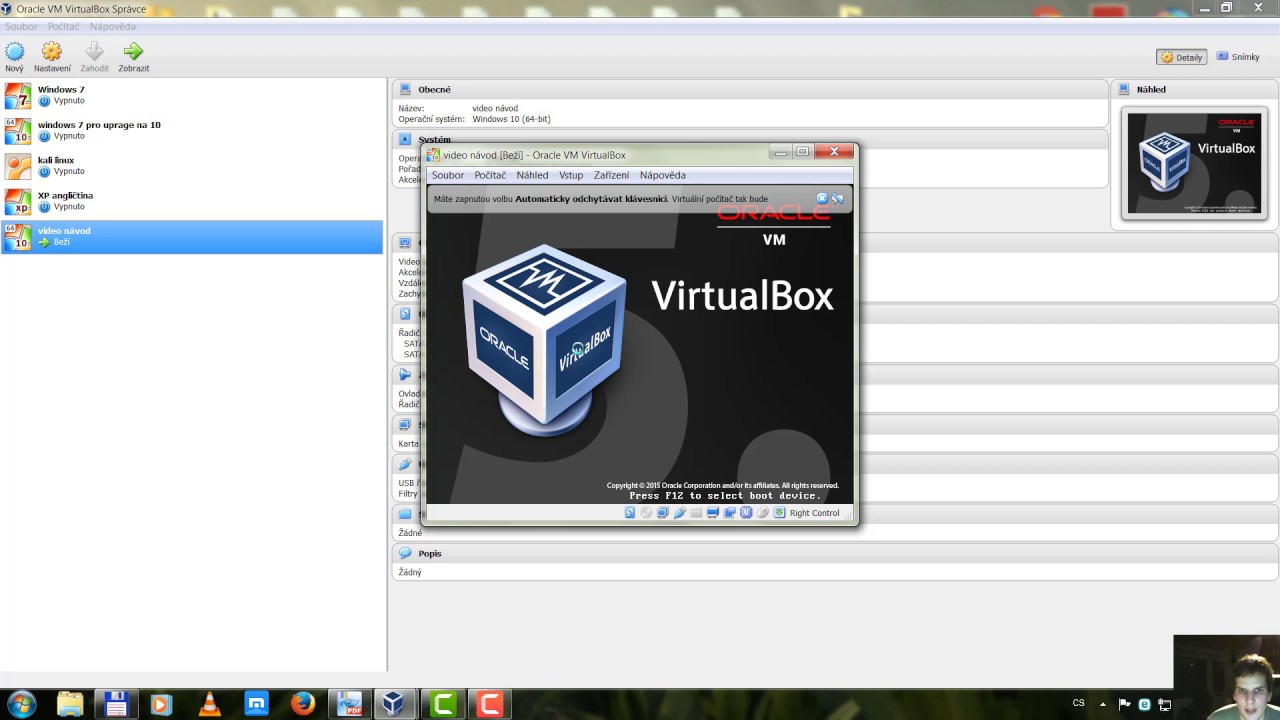Screen dimensions: 1280x720
Task: Click the audio speaker section icon in manager details
Action: [x=405, y=374]
